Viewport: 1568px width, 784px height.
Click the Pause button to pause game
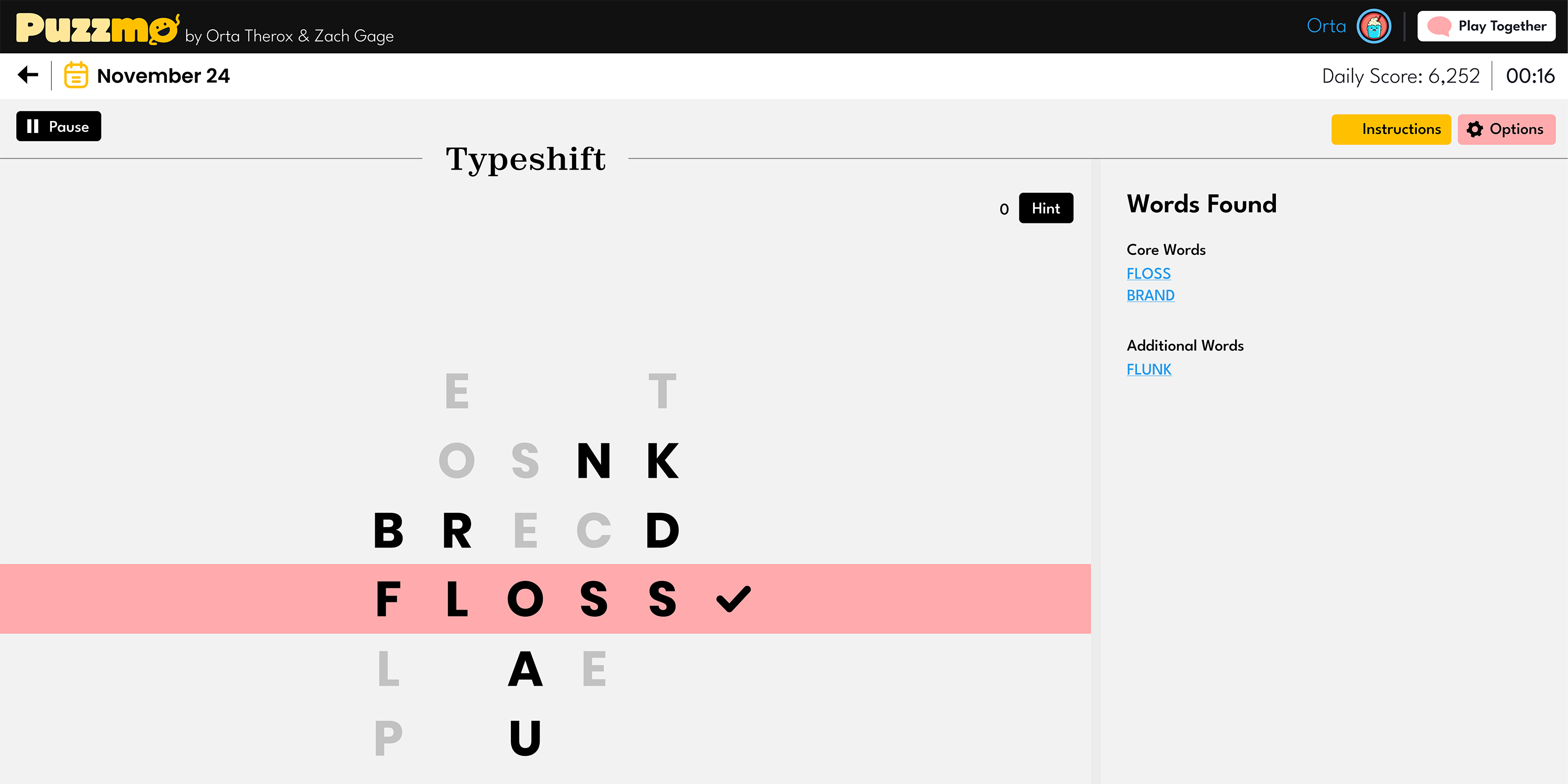coord(59,126)
